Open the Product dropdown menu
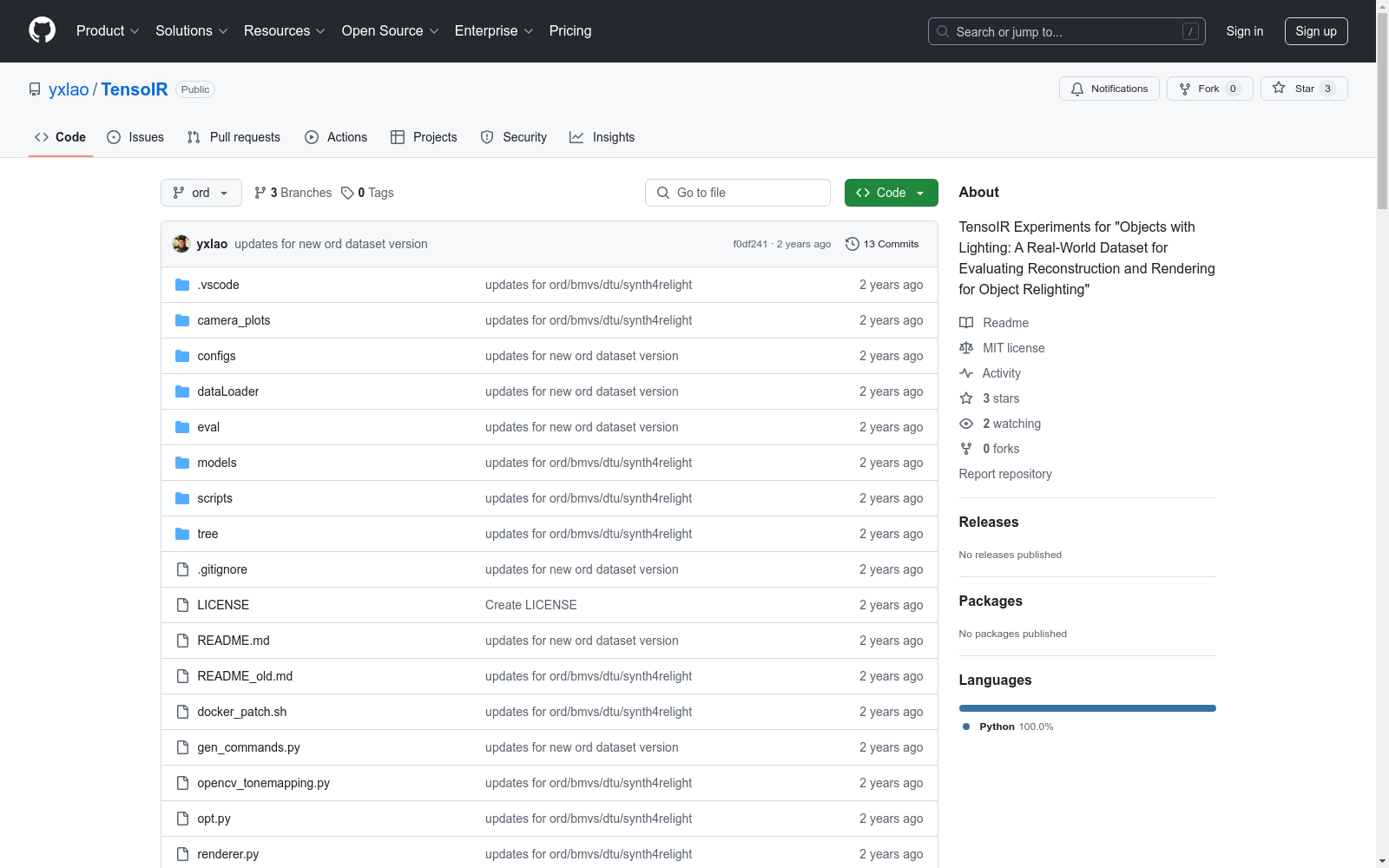The height and width of the screenshot is (868, 1389). (108, 30)
